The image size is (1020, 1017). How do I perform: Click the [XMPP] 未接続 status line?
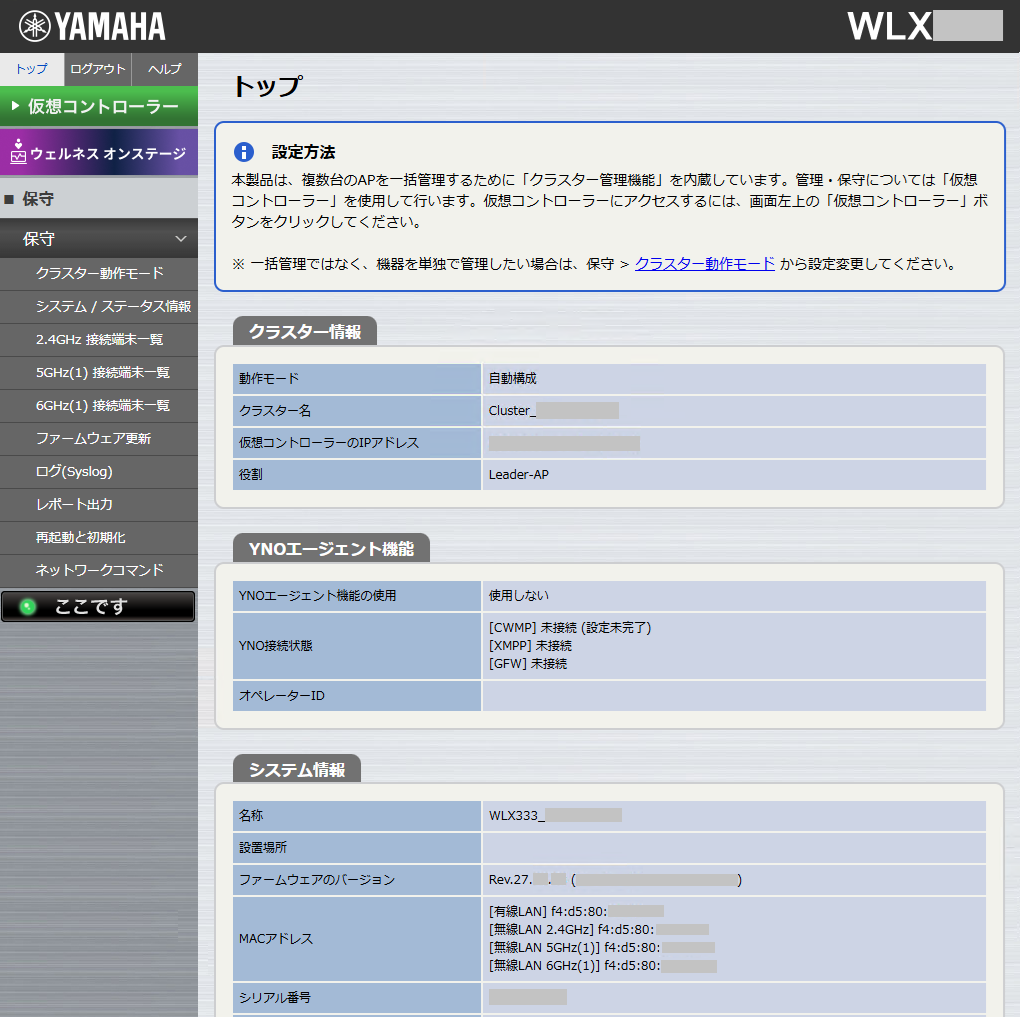click(530, 645)
